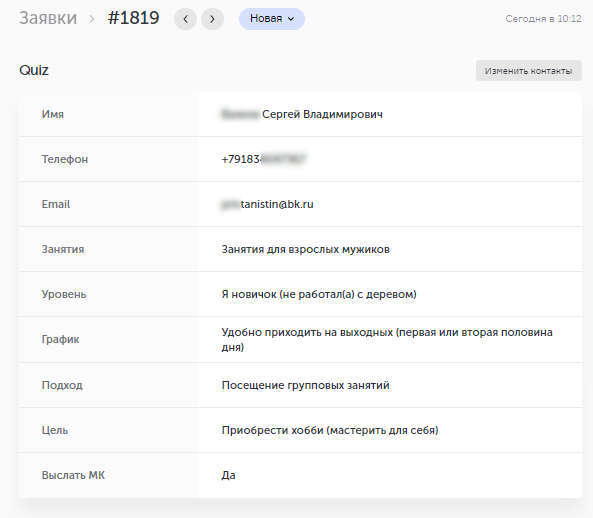Image resolution: width=593 pixels, height=518 pixels.
Task: Click the phone number +79183 value
Action: [264, 159]
